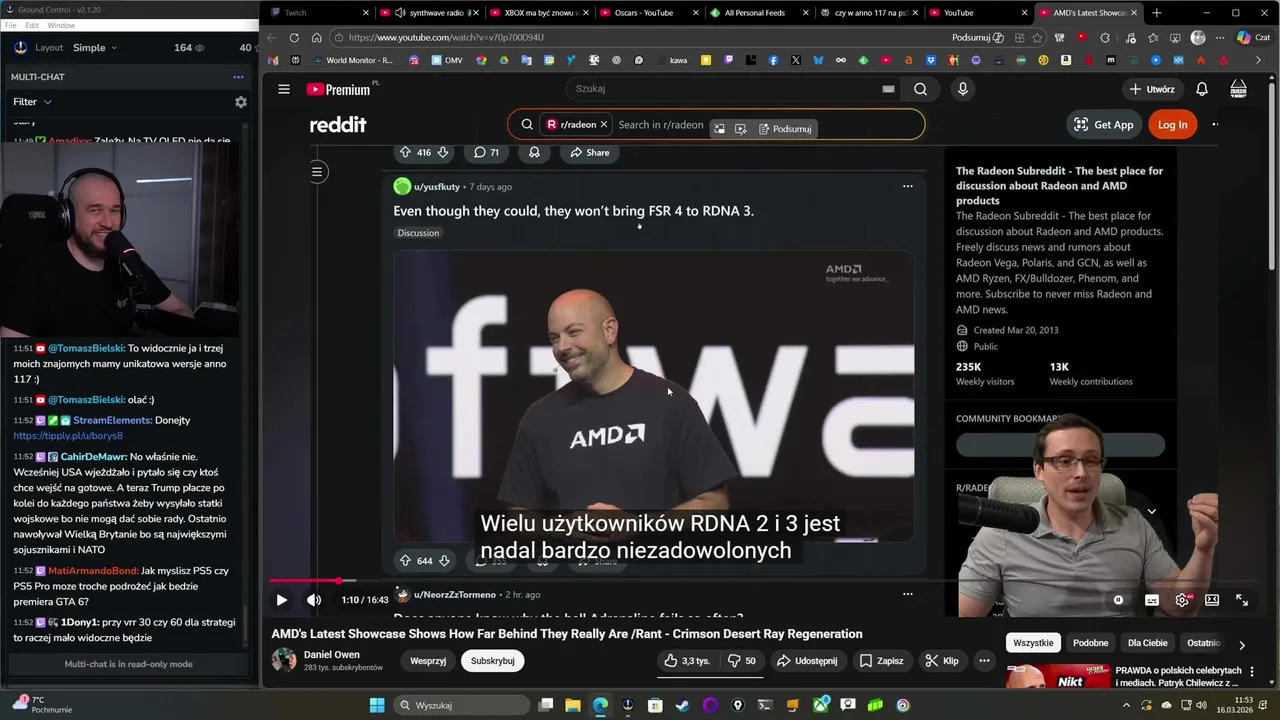Select the Dla Ciebie chip
Viewport: 1280px width, 720px height.
(x=1147, y=643)
